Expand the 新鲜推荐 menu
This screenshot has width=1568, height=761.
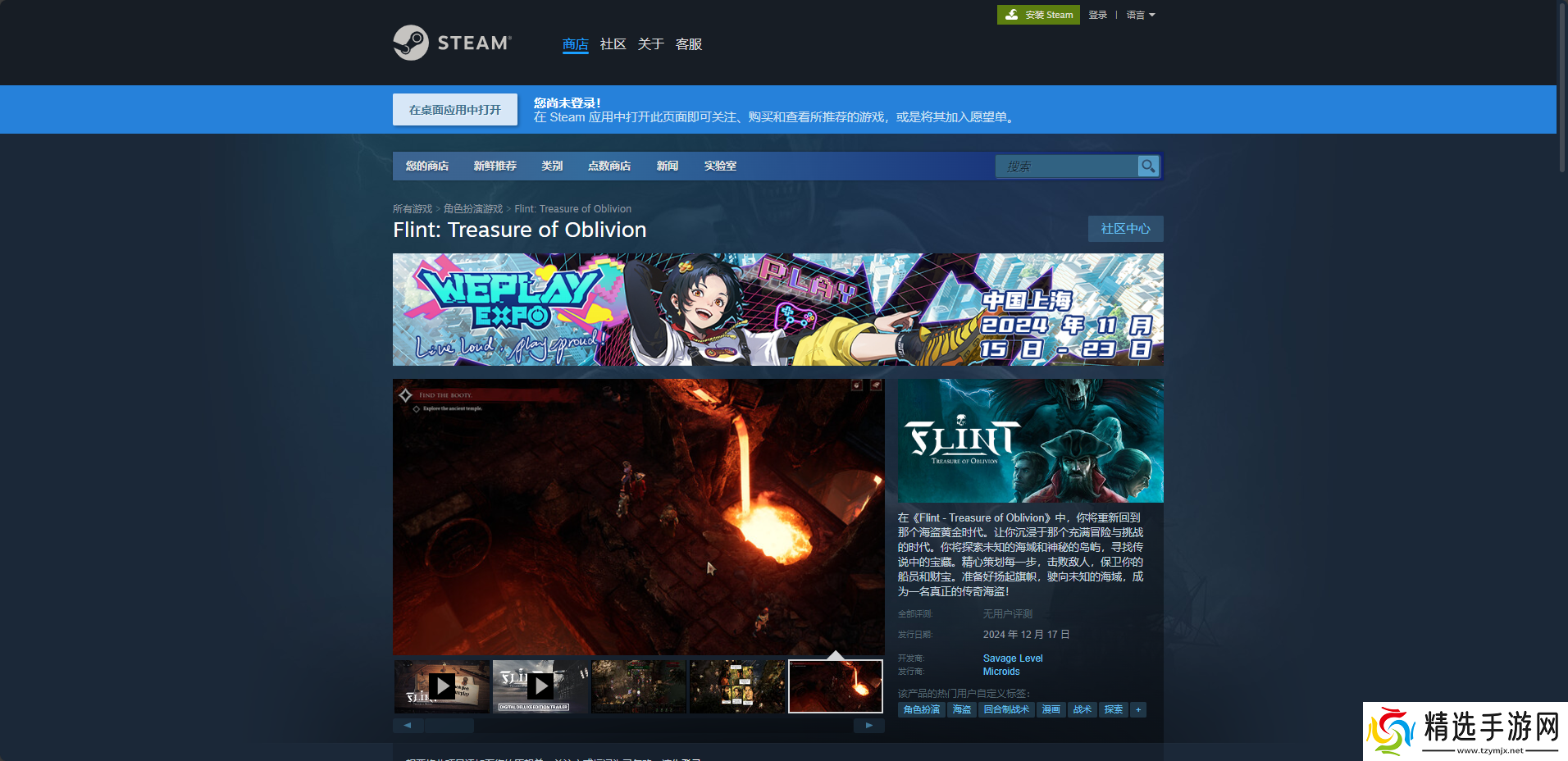point(495,166)
